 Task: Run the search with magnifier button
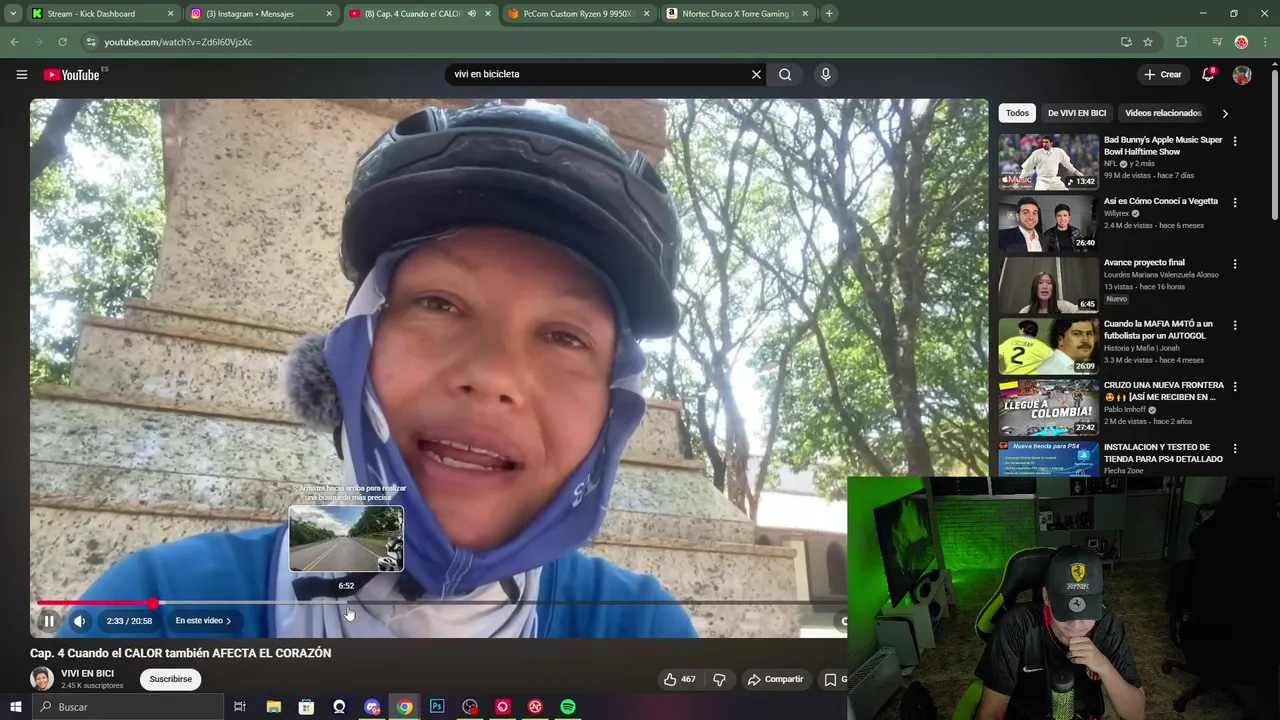785,74
